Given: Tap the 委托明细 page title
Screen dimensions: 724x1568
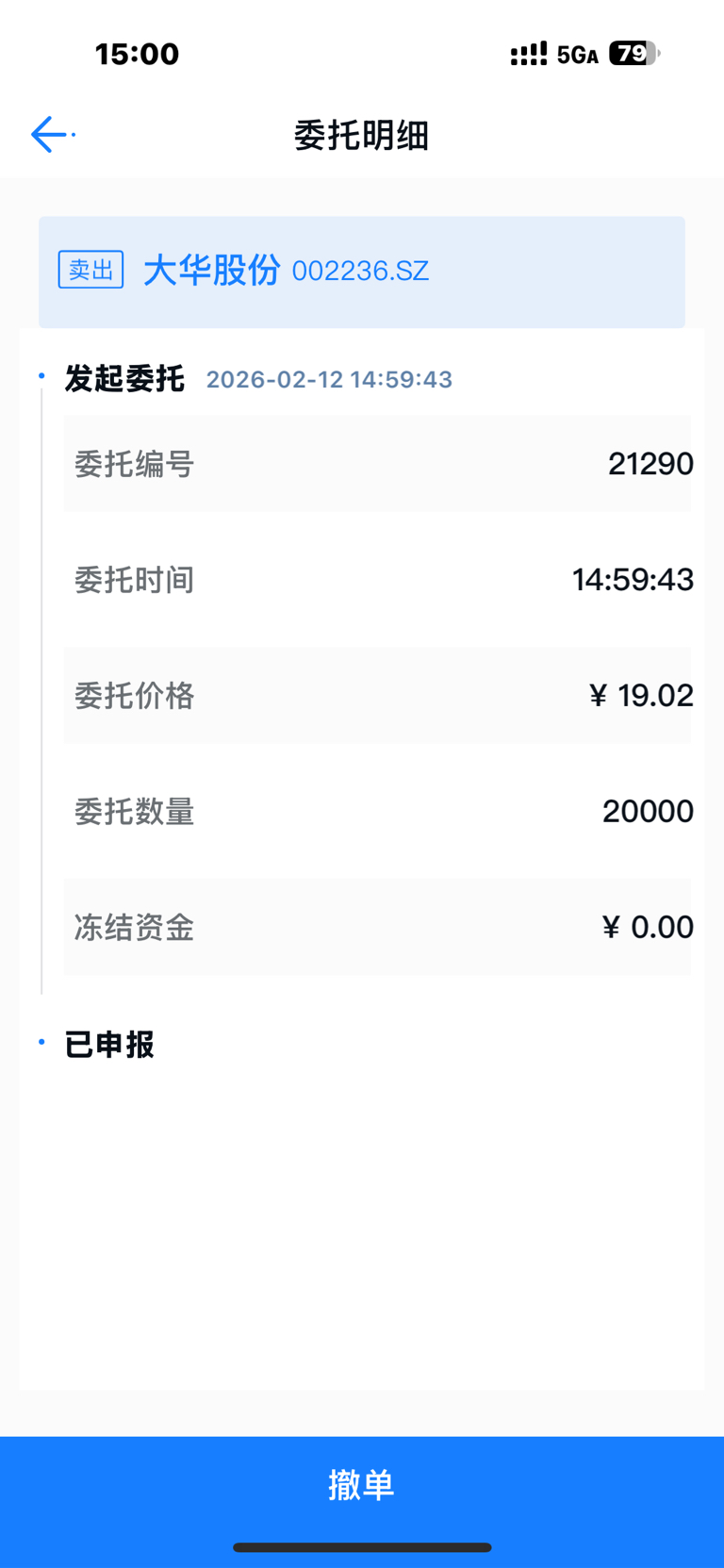Looking at the screenshot, I should 362,136.
